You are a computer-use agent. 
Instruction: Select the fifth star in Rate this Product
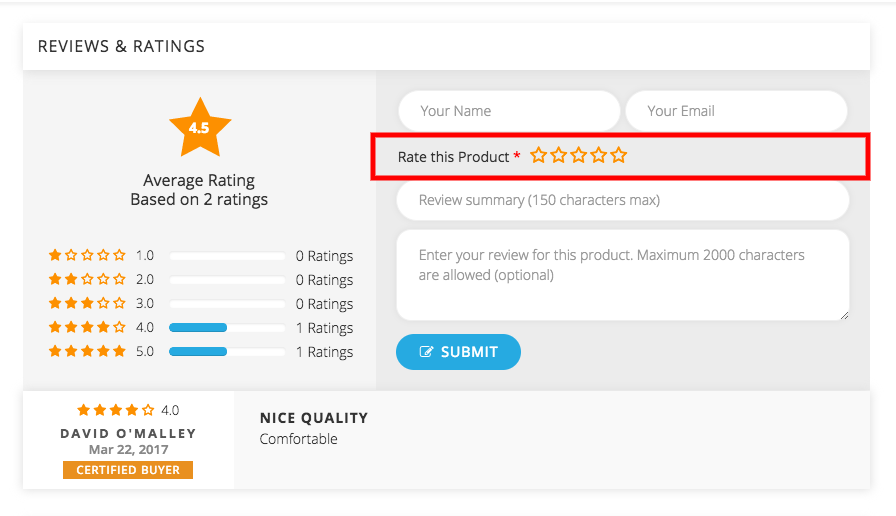[x=618, y=155]
